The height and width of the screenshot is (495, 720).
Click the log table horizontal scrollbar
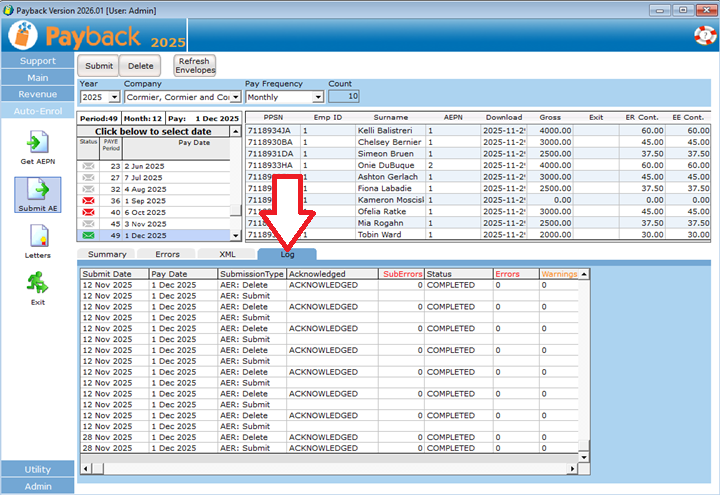[x=330, y=468]
